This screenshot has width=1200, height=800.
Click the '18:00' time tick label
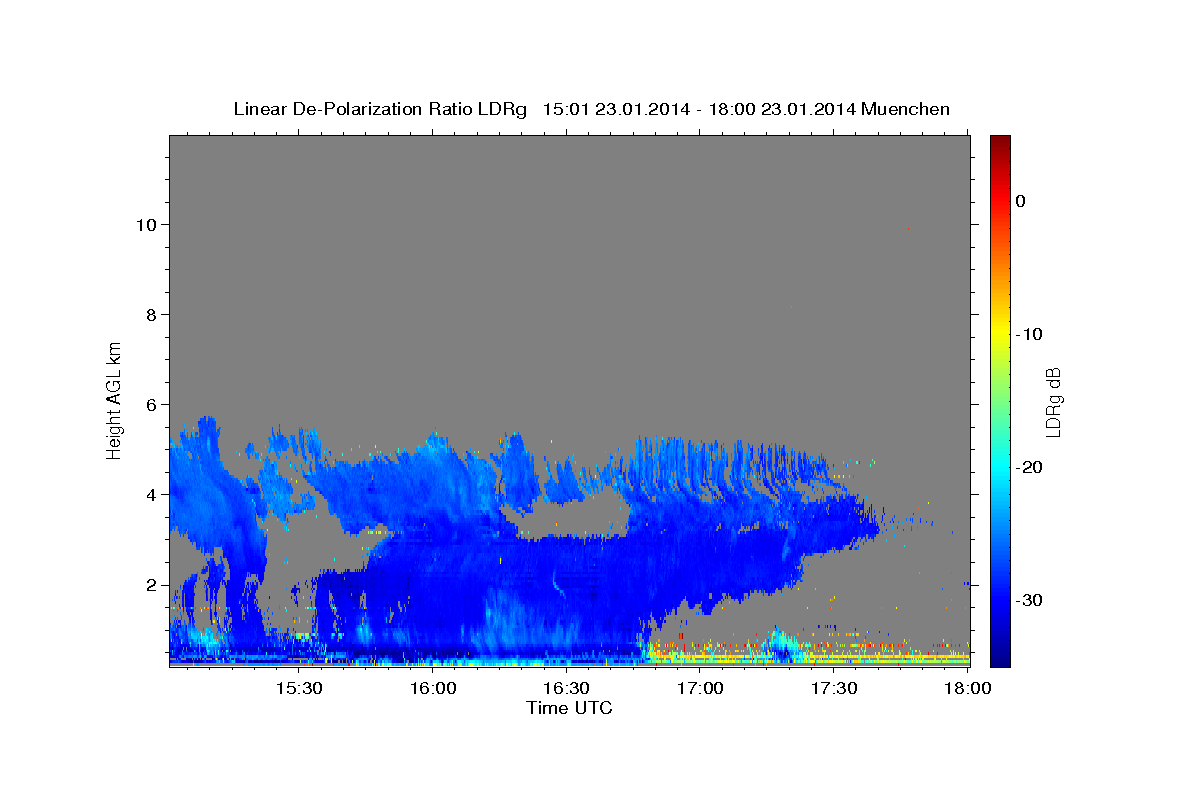coord(967,689)
